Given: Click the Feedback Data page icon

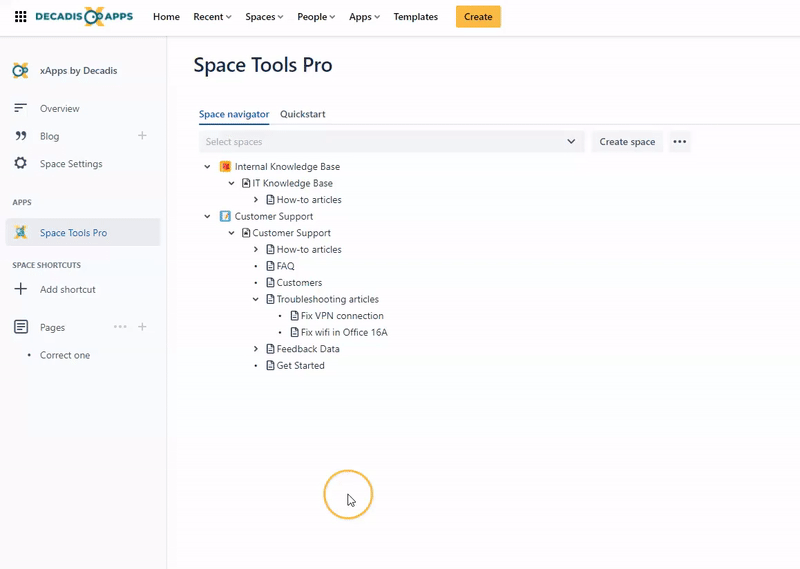Looking at the screenshot, I should [270, 349].
